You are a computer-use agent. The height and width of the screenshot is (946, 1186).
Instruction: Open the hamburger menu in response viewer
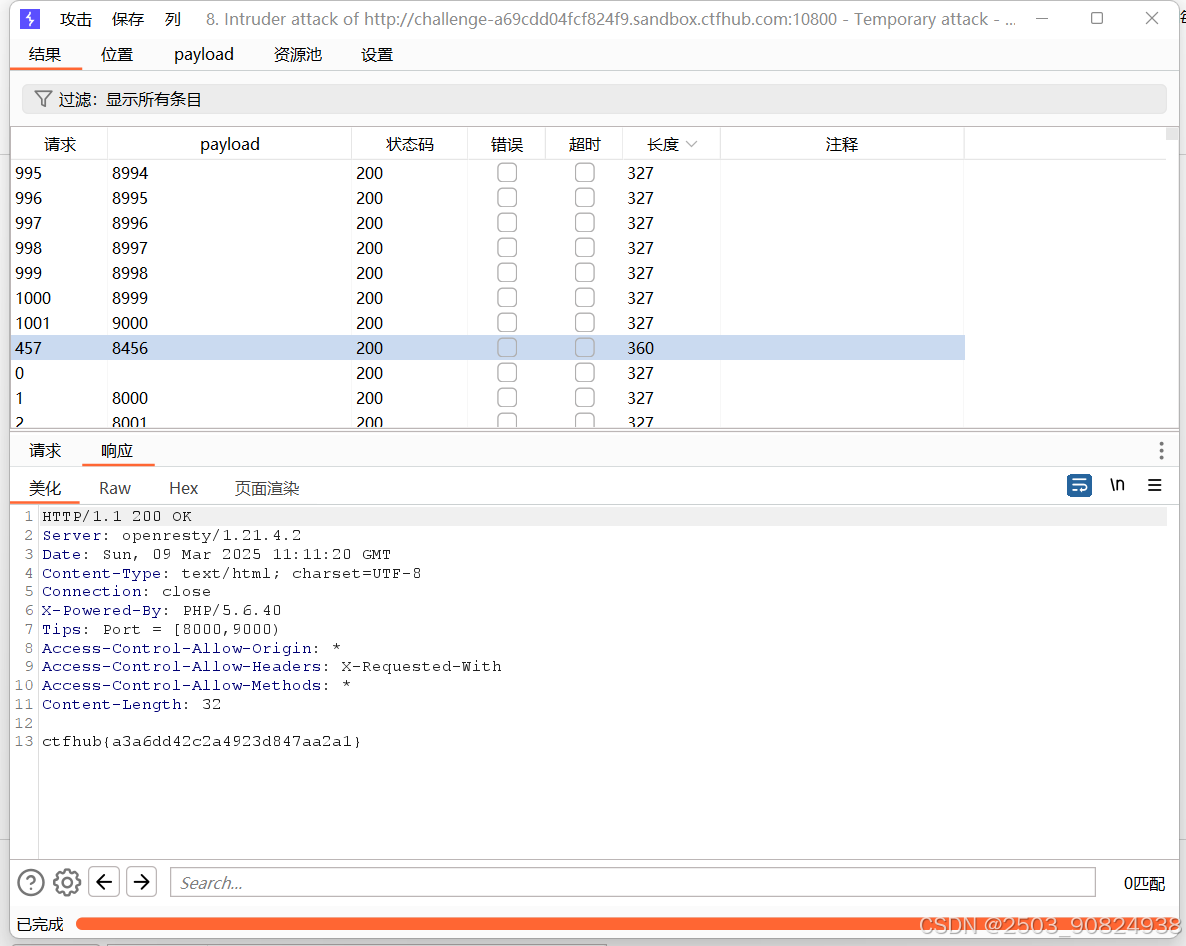[1155, 485]
